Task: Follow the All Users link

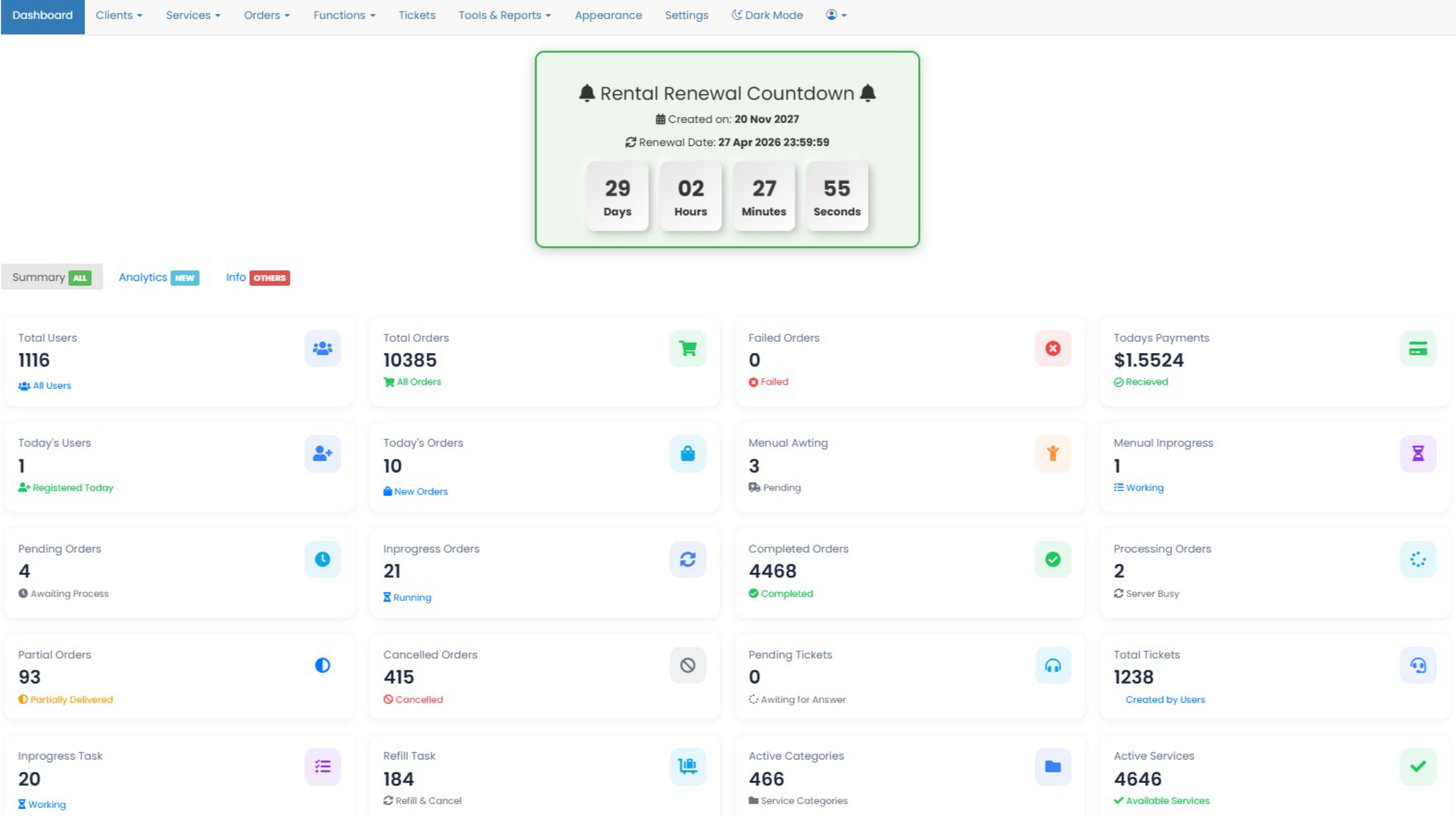Action: pos(52,386)
